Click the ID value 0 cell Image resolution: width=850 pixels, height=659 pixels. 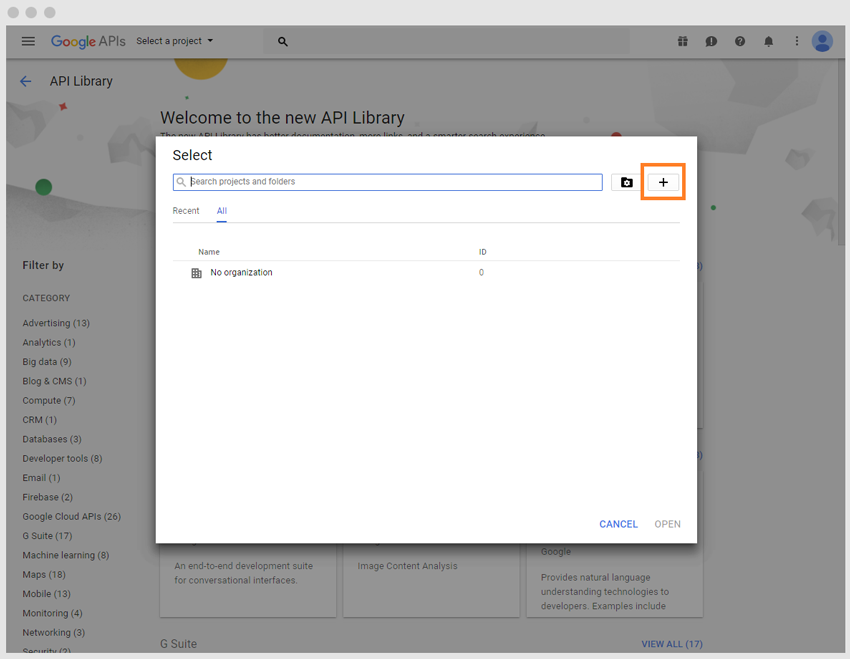point(481,273)
